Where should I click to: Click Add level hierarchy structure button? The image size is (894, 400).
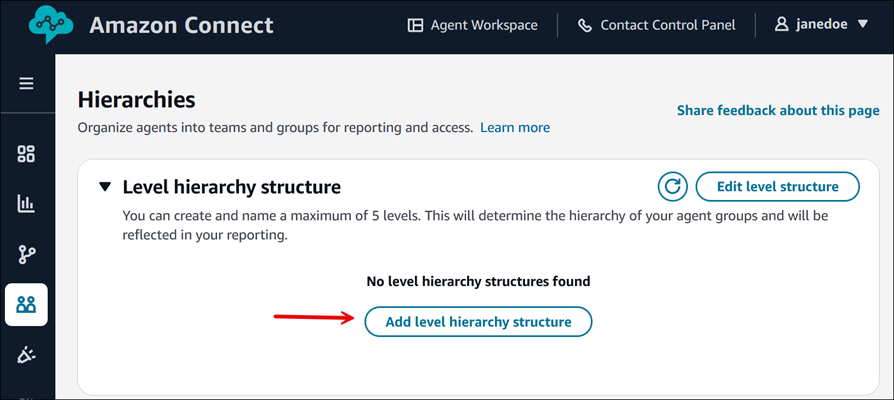tap(478, 321)
